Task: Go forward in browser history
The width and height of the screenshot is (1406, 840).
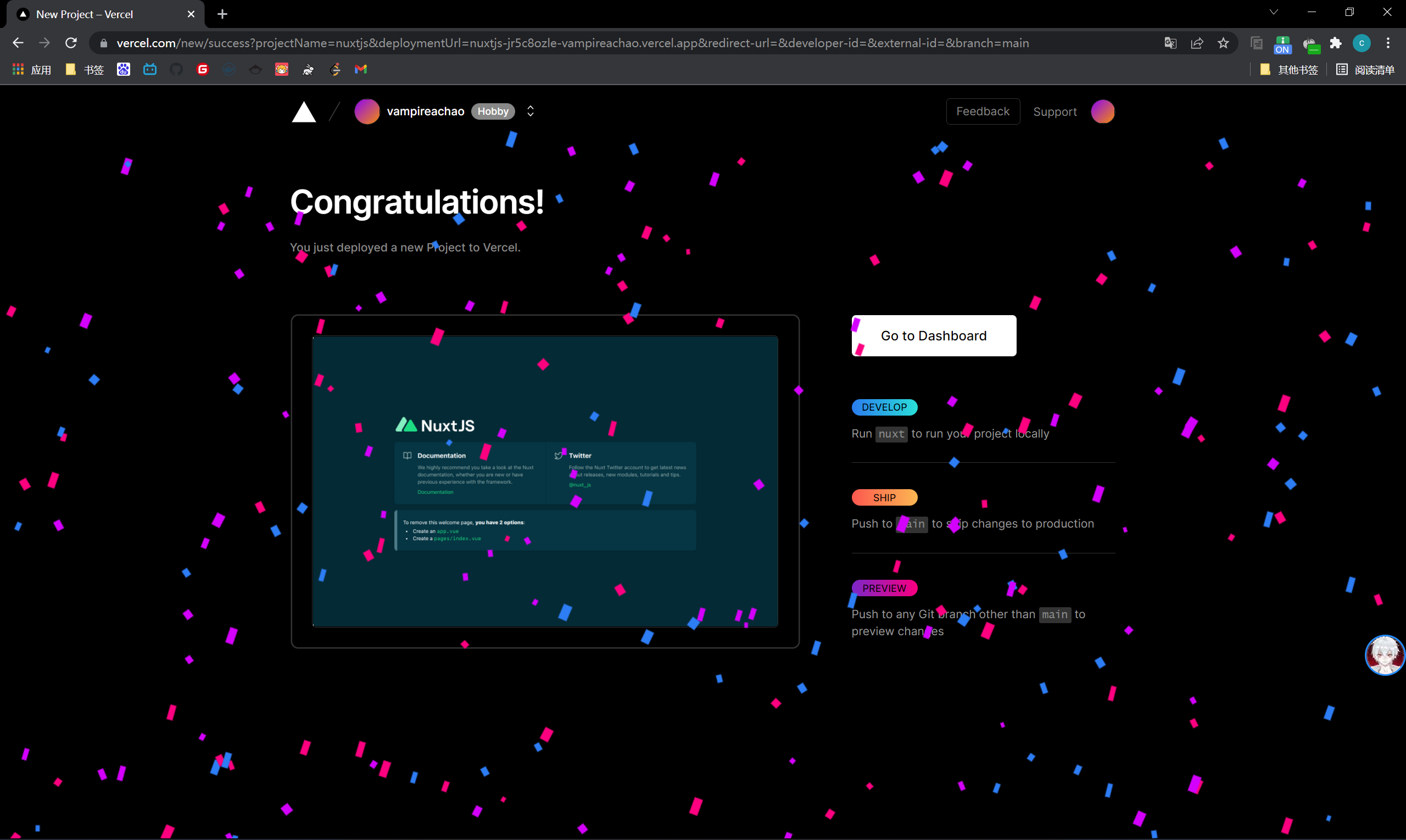Action: (44, 43)
